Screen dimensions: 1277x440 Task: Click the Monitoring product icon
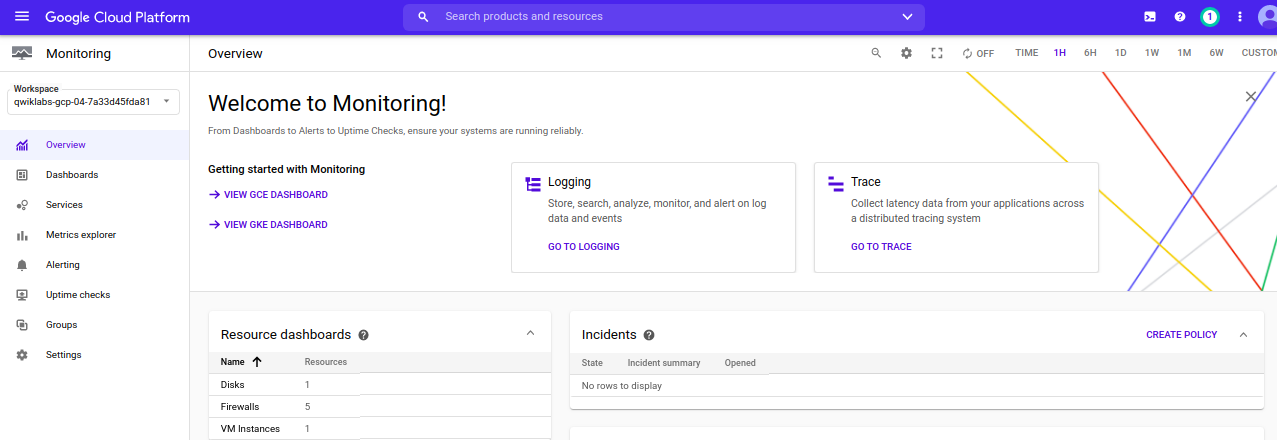22,54
